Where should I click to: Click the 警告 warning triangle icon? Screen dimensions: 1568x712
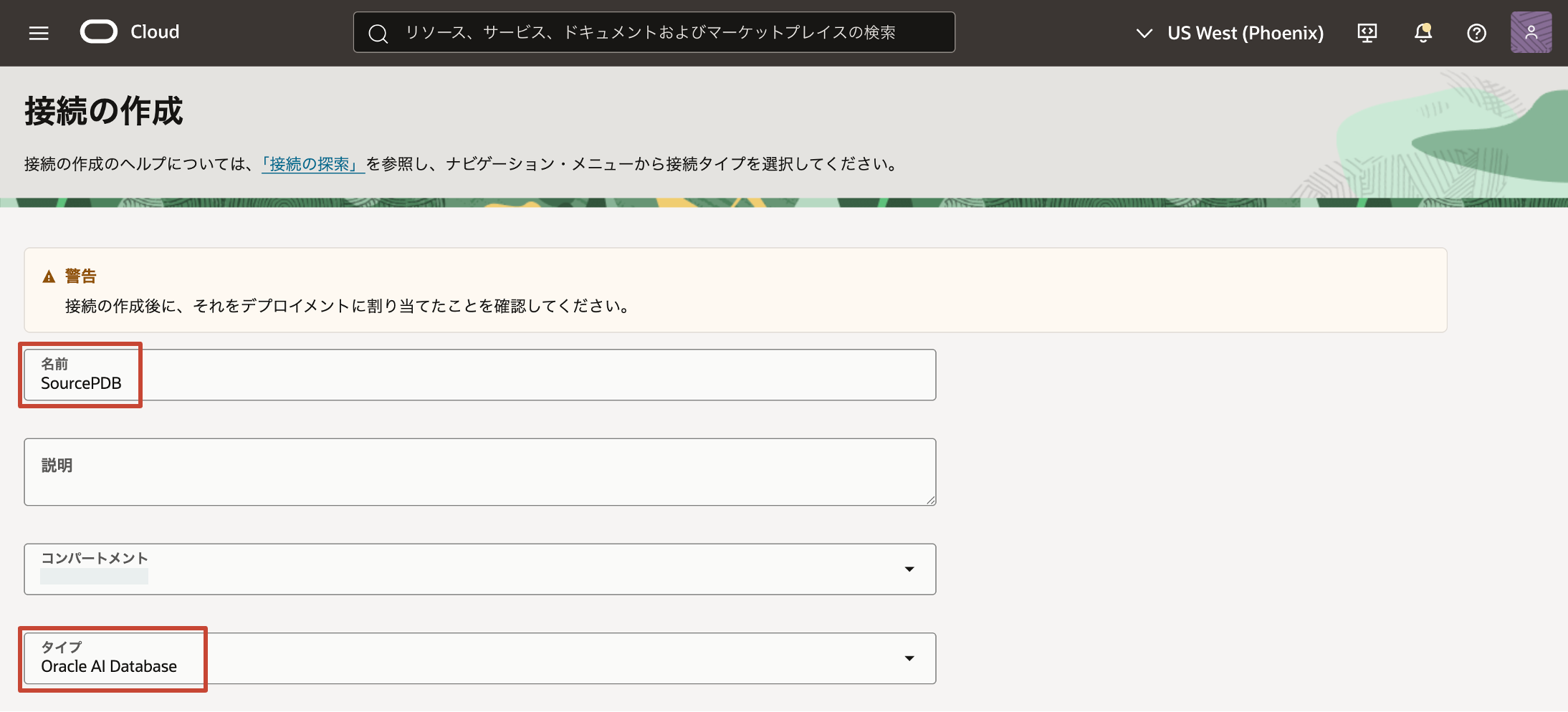click(49, 275)
